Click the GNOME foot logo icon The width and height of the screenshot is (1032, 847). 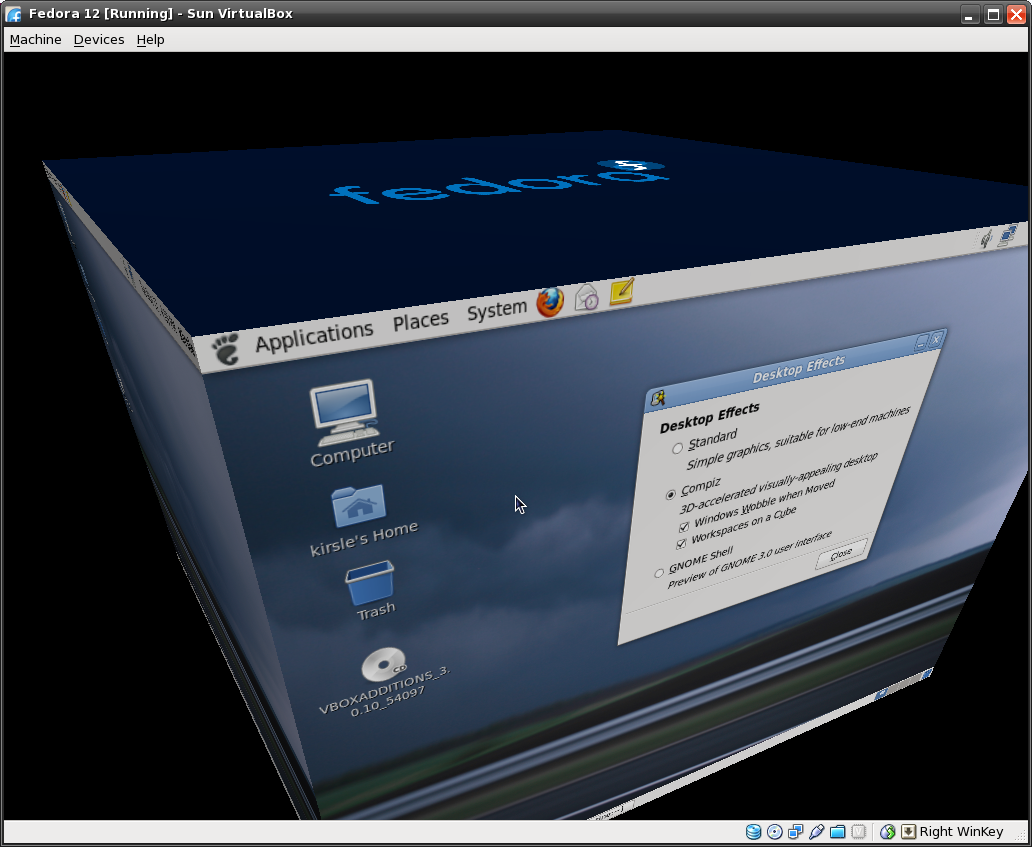click(x=226, y=349)
